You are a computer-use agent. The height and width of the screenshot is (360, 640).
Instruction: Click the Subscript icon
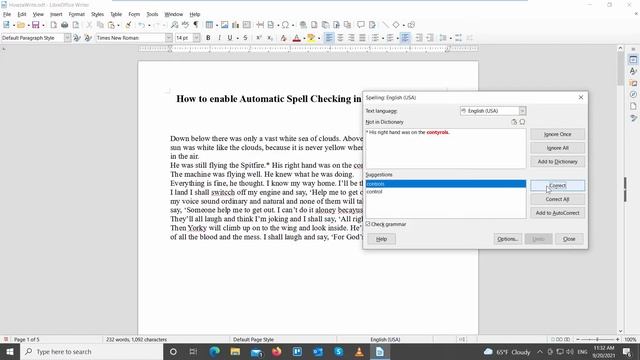tap(270, 38)
